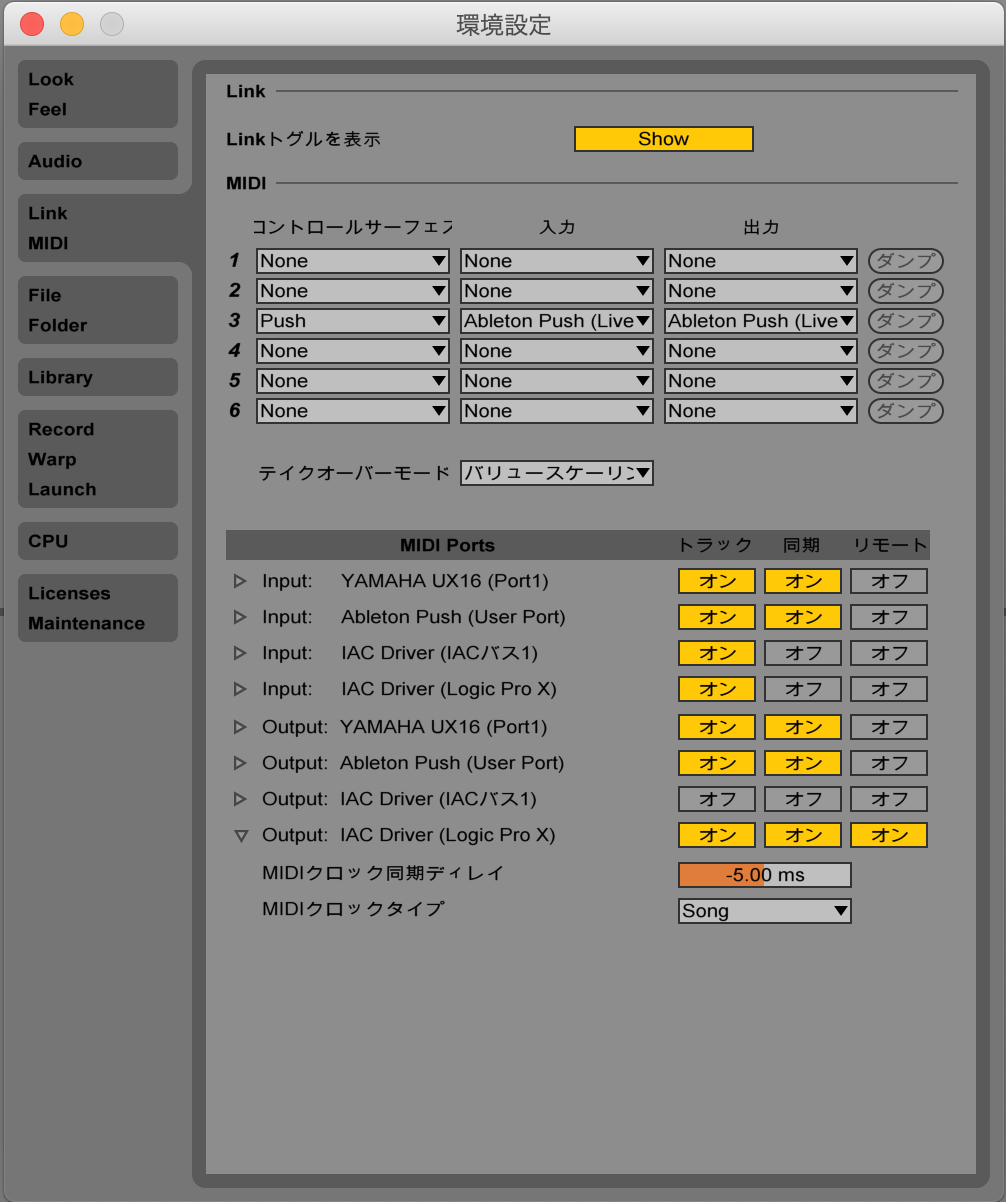1006x1202 pixels.
Task: Toggle Remote for Output IAC Driver (Logic Pro X)
Action: 889,835
